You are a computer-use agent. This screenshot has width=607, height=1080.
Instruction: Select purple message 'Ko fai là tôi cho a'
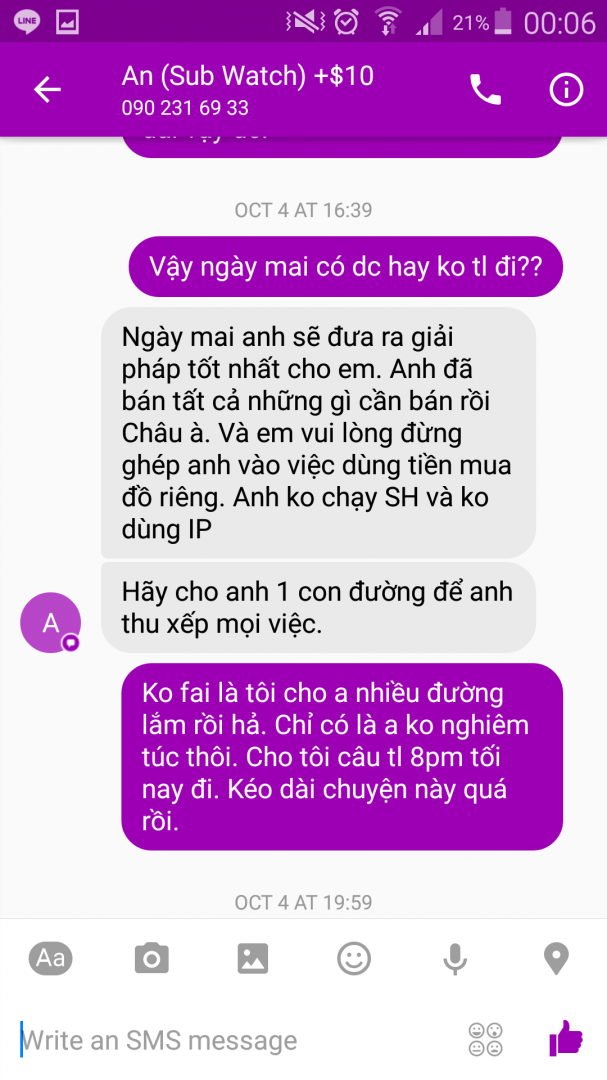tap(342, 756)
